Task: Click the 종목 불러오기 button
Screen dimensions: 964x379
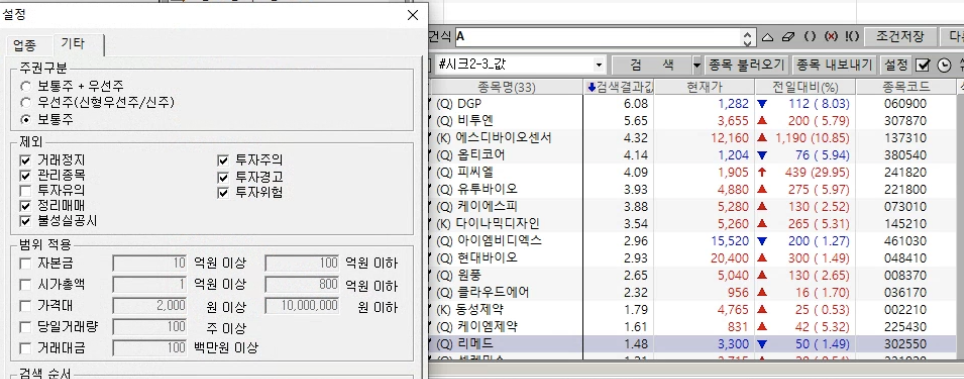Action: (x=746, y=65)
